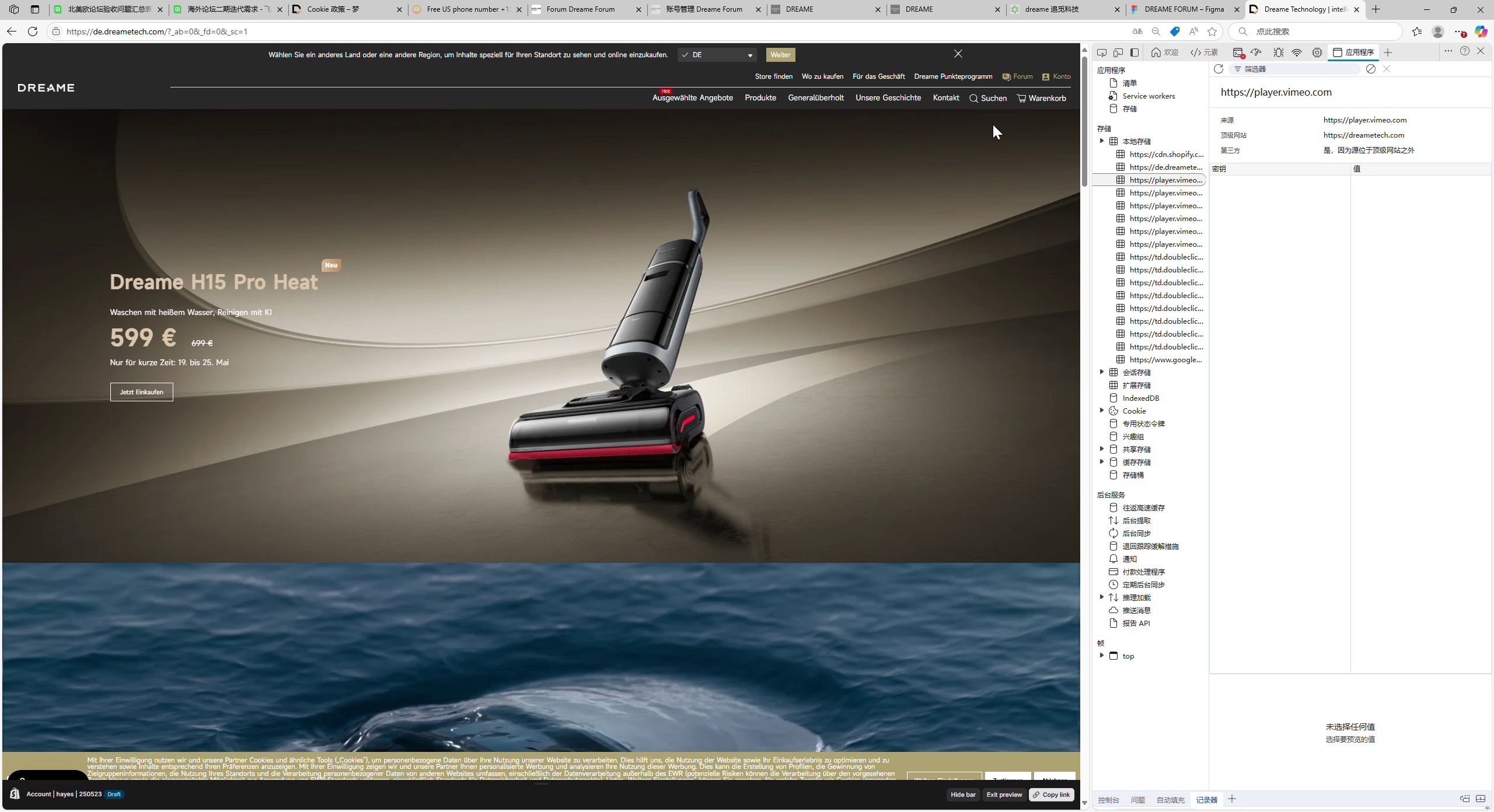Toggle the DevTools activity bar sidebar
The width and height of the screenshot is (1494, 812).
pos(1135,52)
